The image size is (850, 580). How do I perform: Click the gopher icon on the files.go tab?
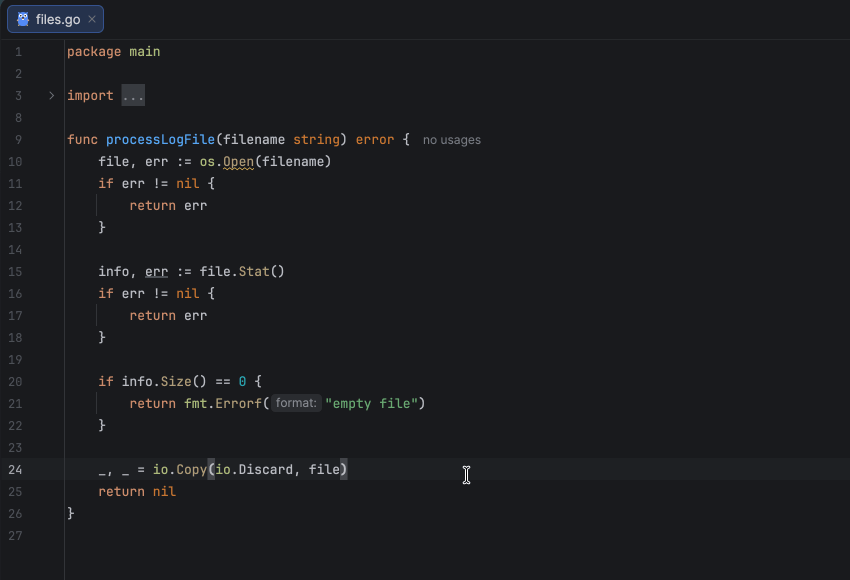[22, 18]
